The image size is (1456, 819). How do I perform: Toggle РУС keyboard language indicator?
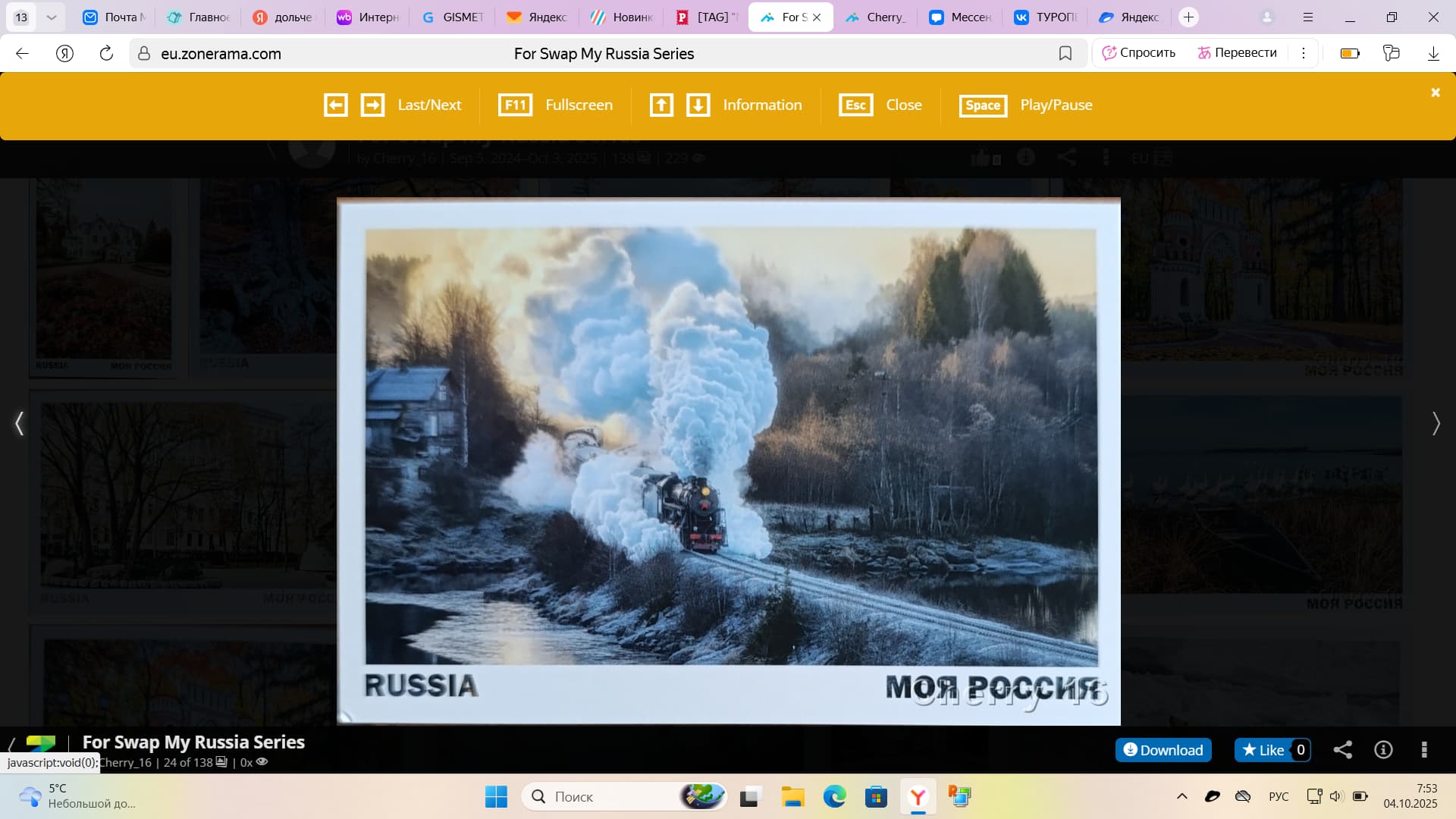click(x=1279, y=796)
